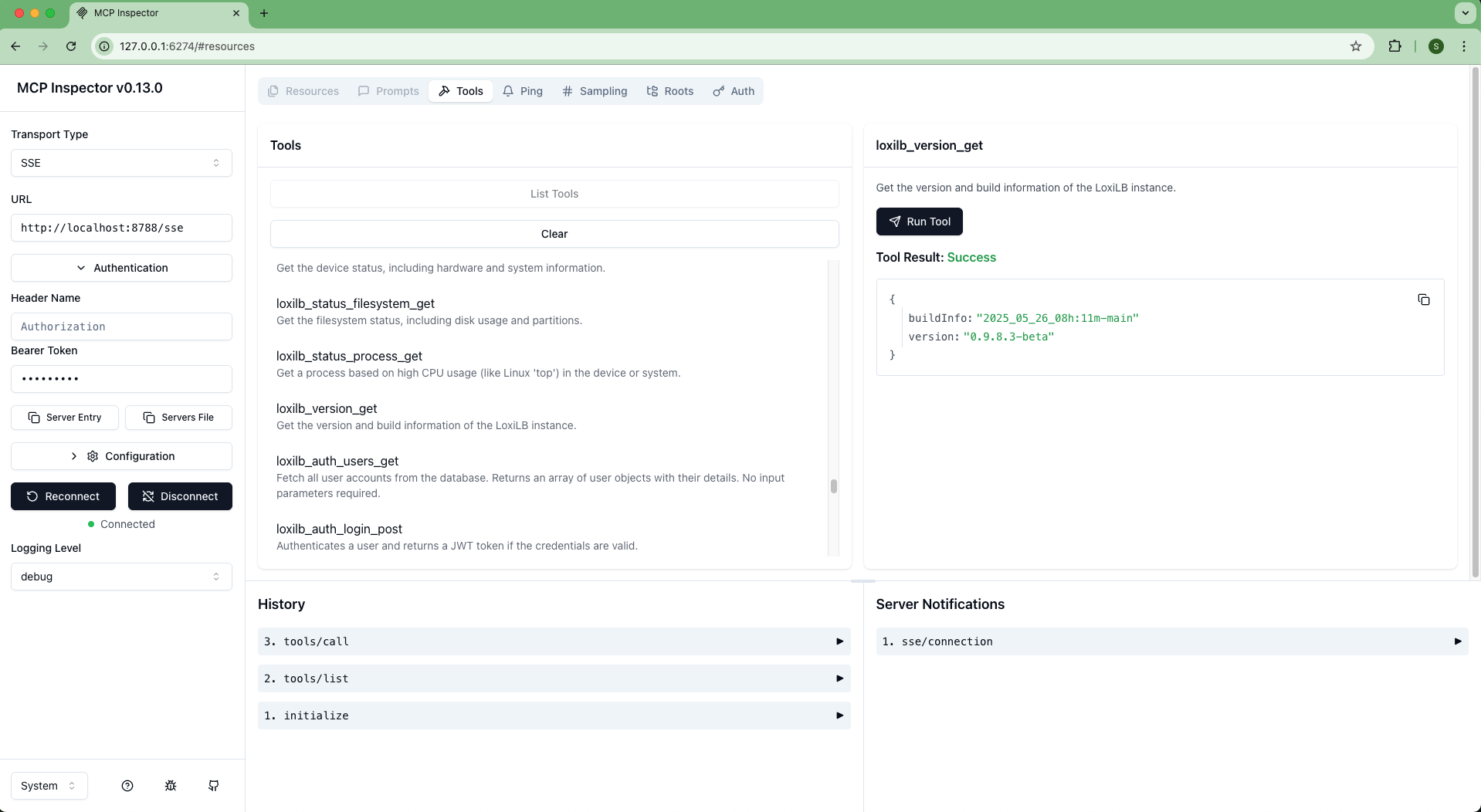Open the tab search dropdown arrow
The height and width of the screenshot is (812, 1481).
[x=1465, y=13]
